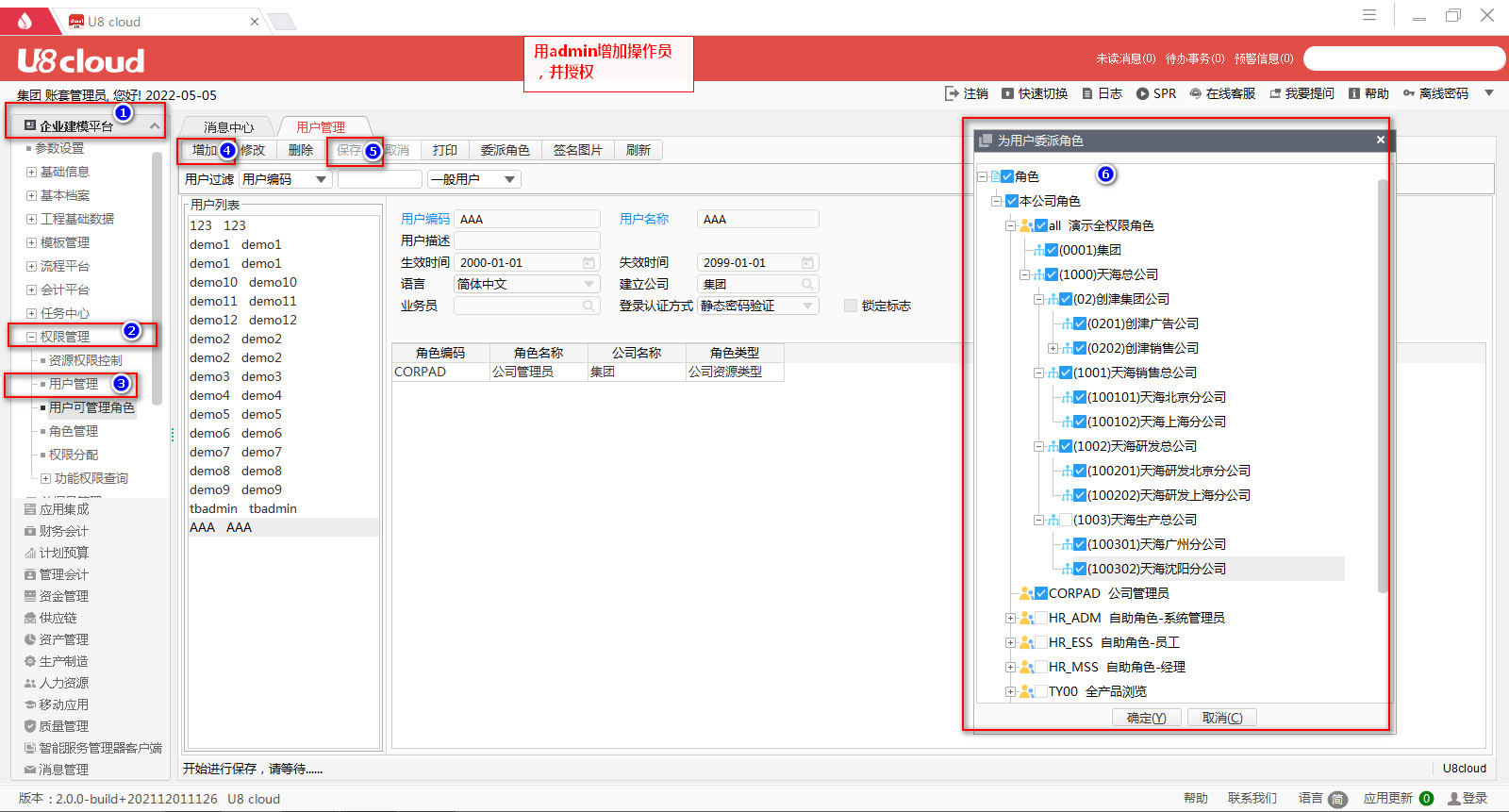
Task: Open the 登录认证方式 dropdown
Action: tap(807, 306)
